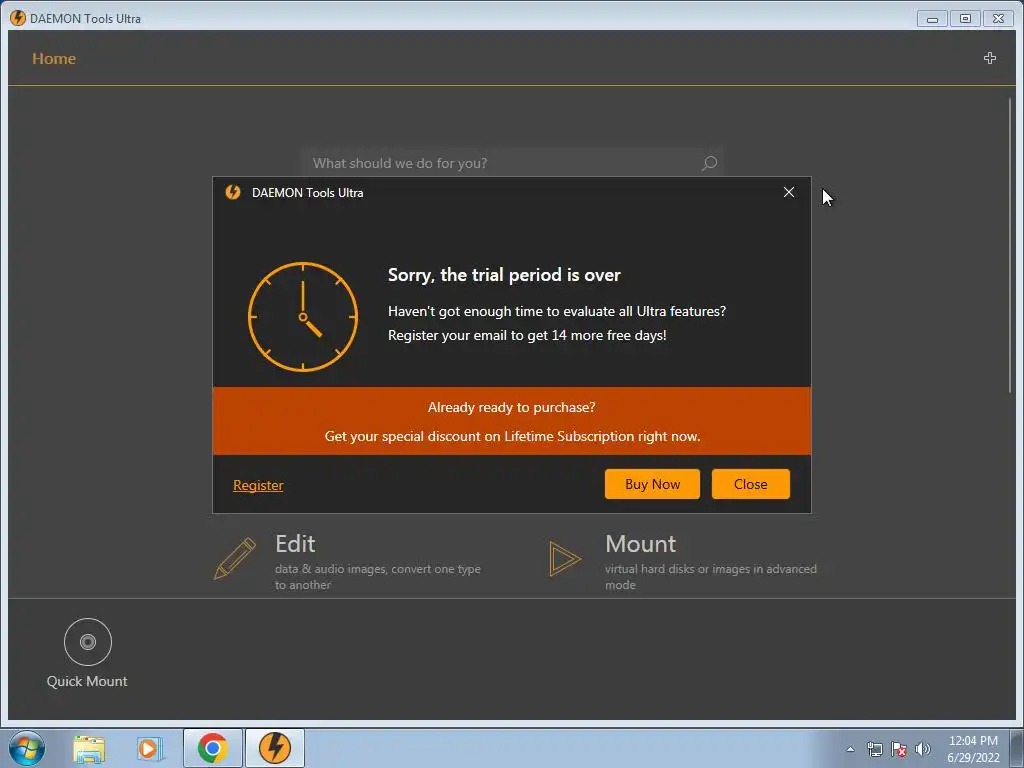Open the Register link

coord(258,485)
